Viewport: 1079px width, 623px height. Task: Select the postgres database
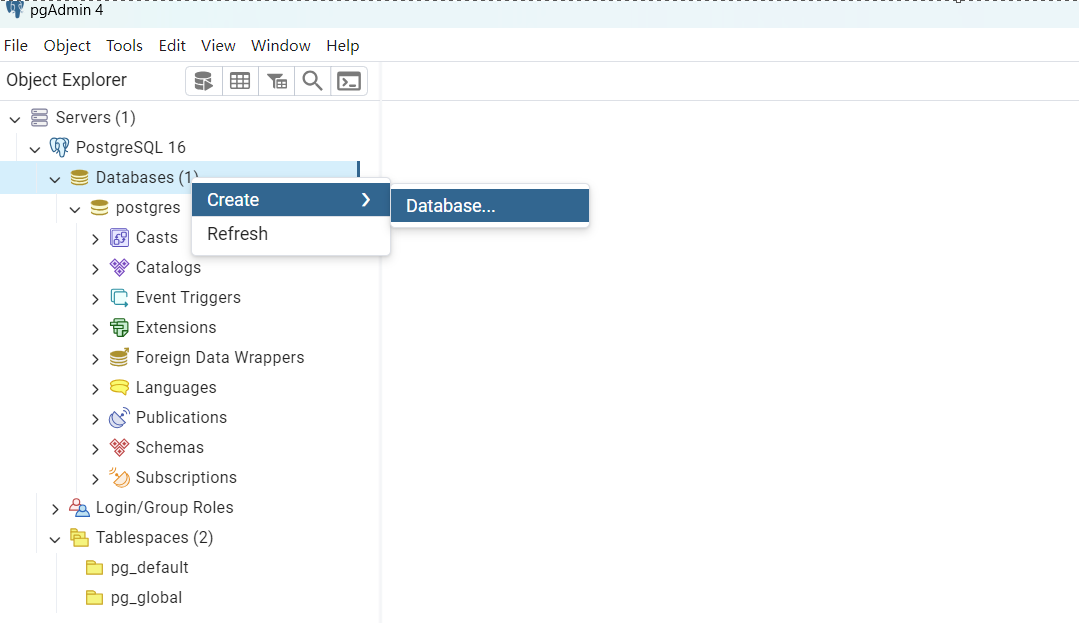coord(147,207)
